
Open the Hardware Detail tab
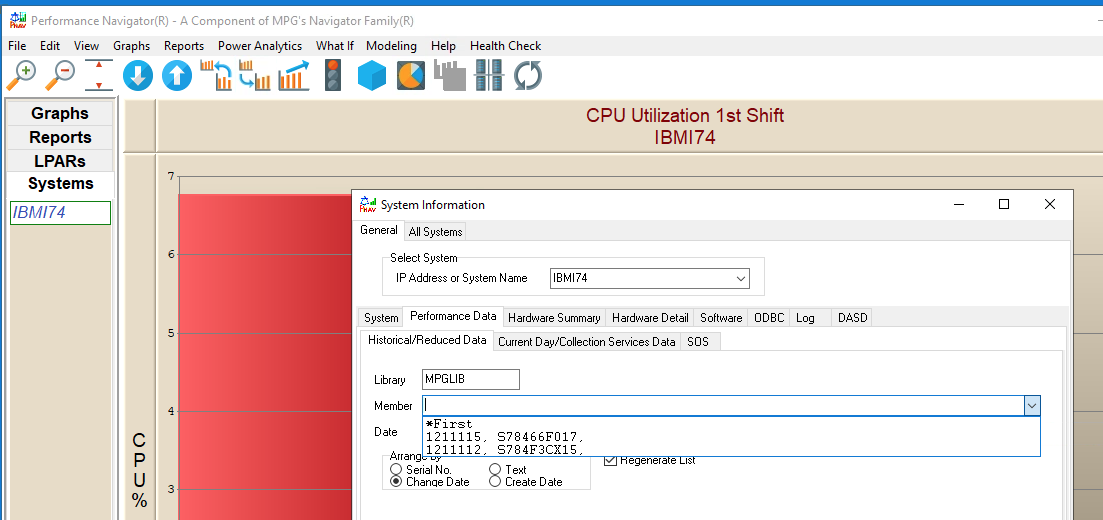[x=650, y=318]
